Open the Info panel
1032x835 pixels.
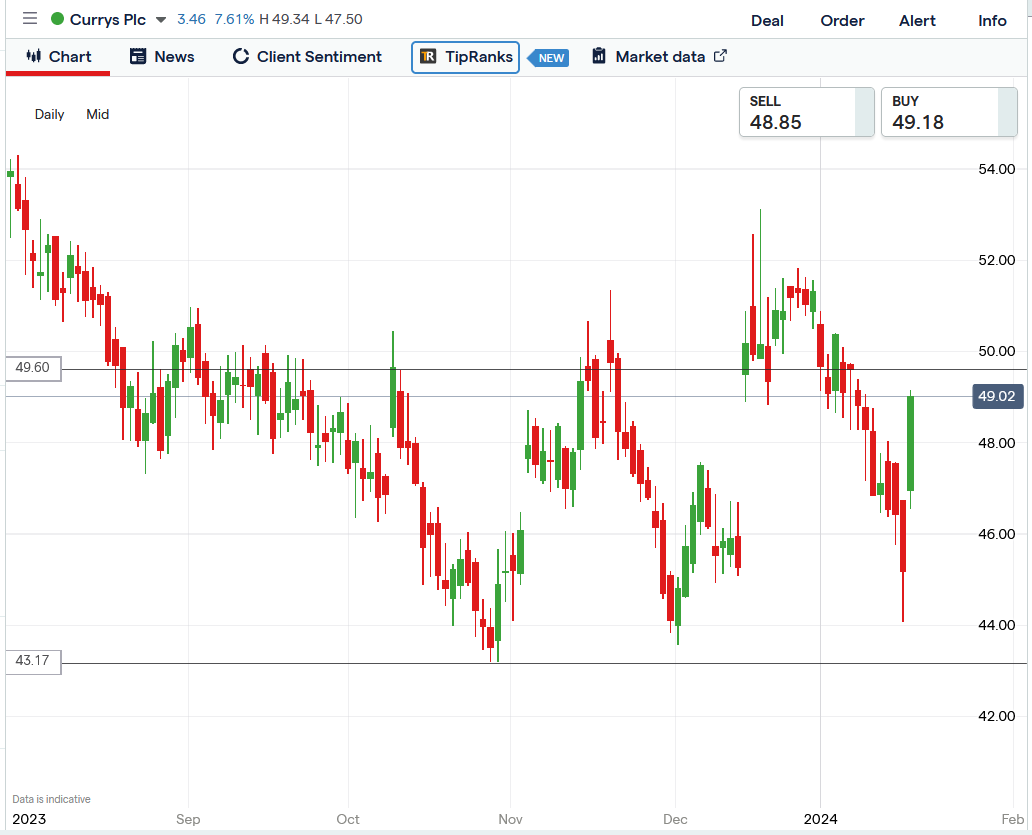coord(992,20)
